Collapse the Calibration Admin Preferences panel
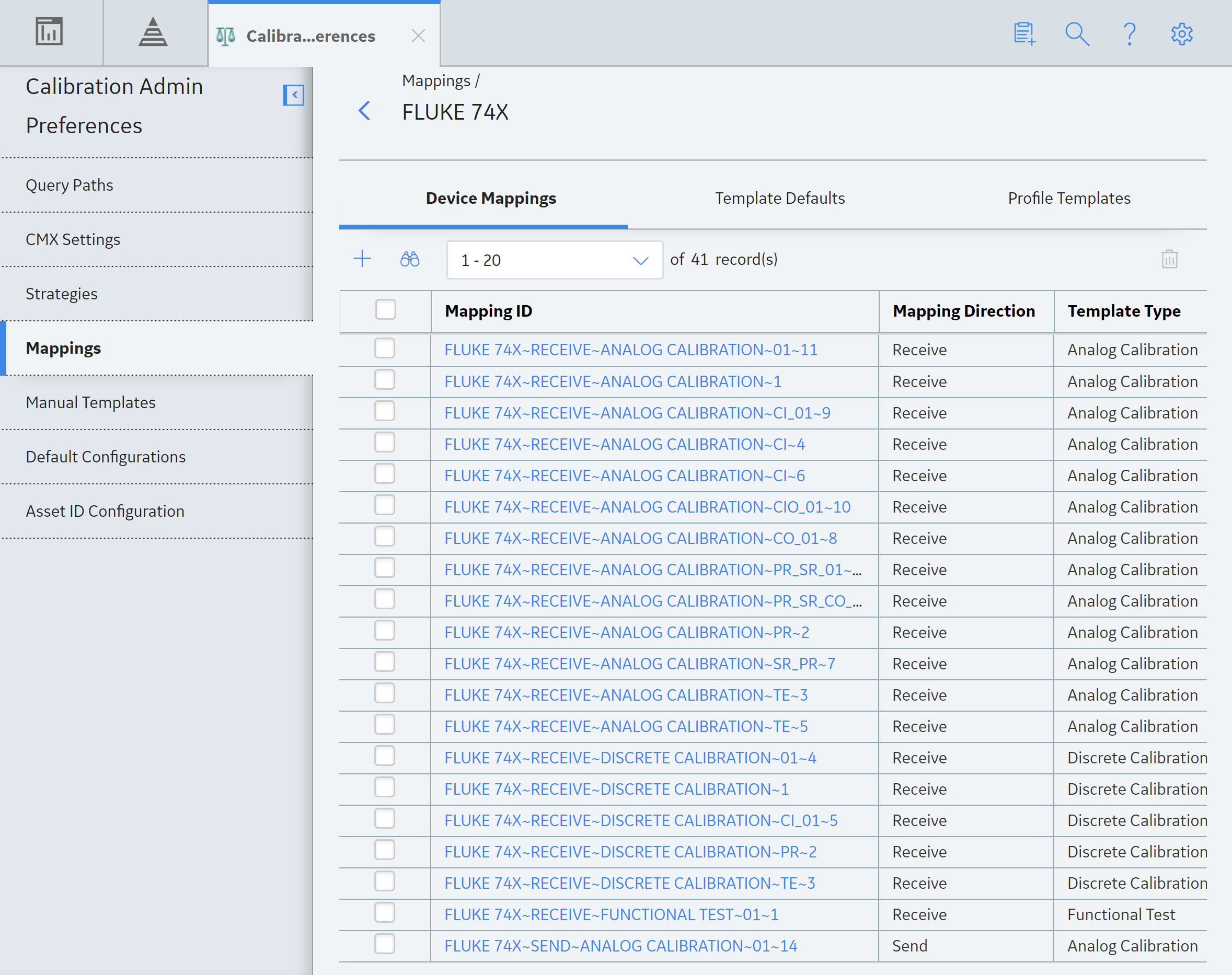Viewport: 1232px width, 975px height. click(x=293, y=95)
